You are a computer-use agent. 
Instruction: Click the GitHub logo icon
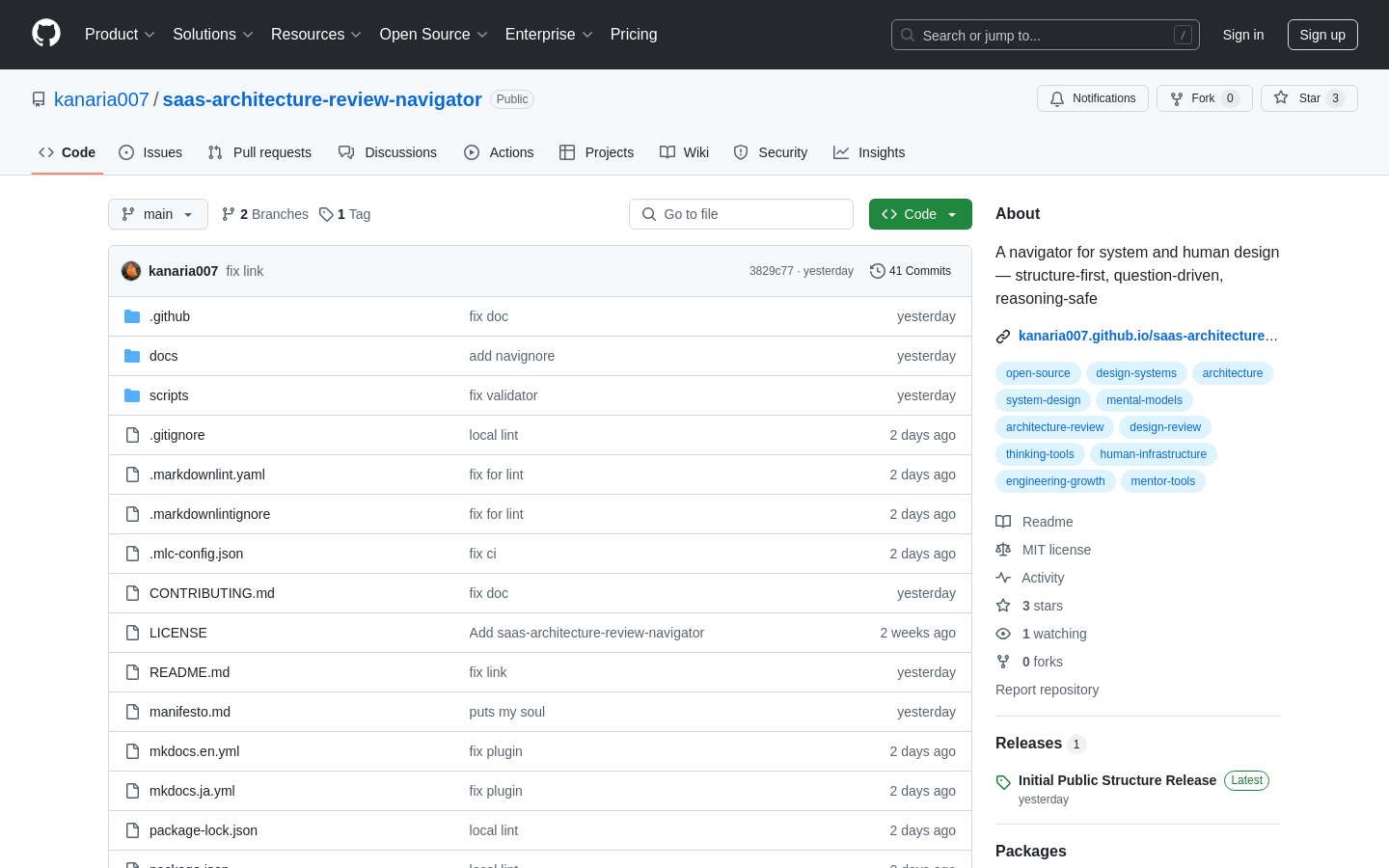pyautogui.click(x=46, y=34)
